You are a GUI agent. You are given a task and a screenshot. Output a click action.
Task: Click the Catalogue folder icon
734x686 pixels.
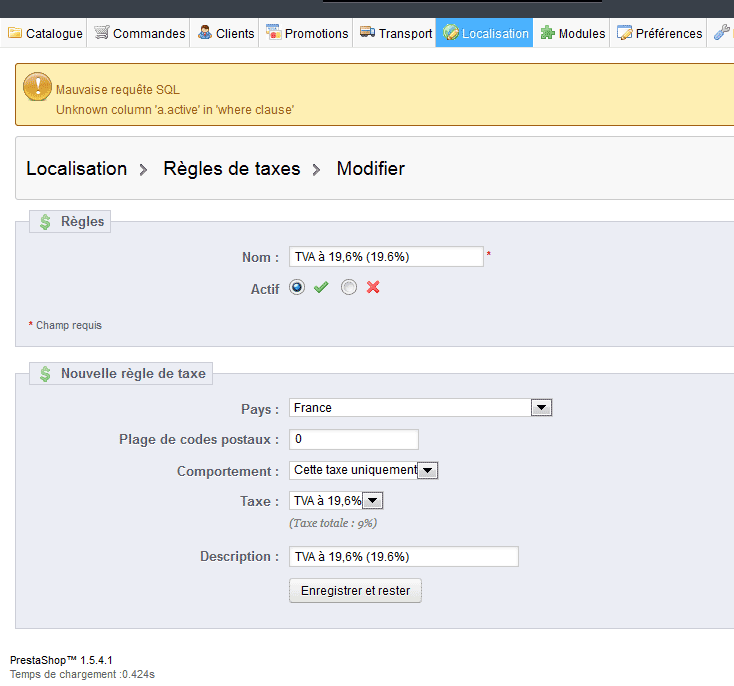click(x=15, y=32)
